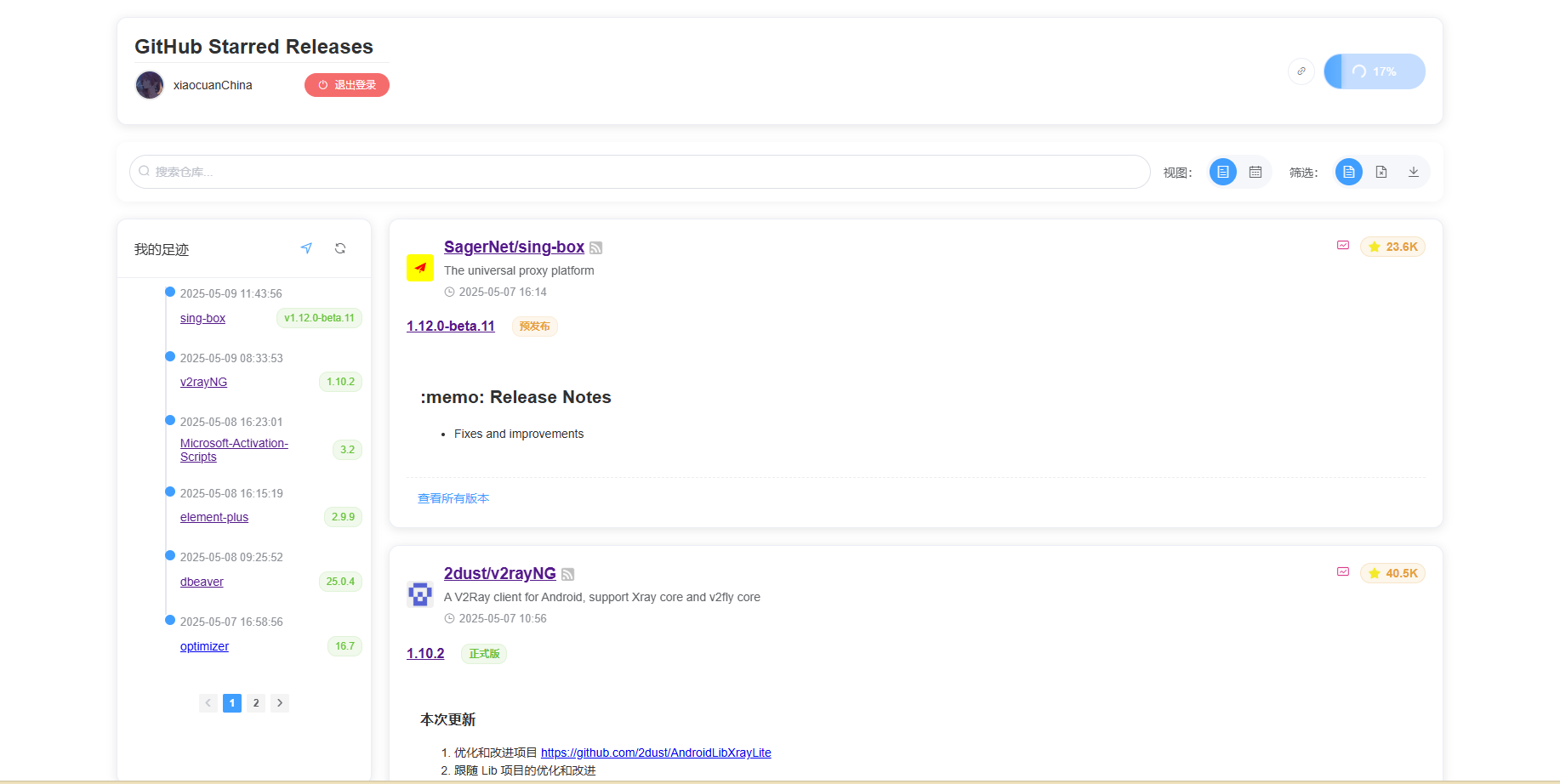The height and width of the screenshot is (784, 1560).
Task: Select page 2 of footprints pagination
Action: click(255, 703)
